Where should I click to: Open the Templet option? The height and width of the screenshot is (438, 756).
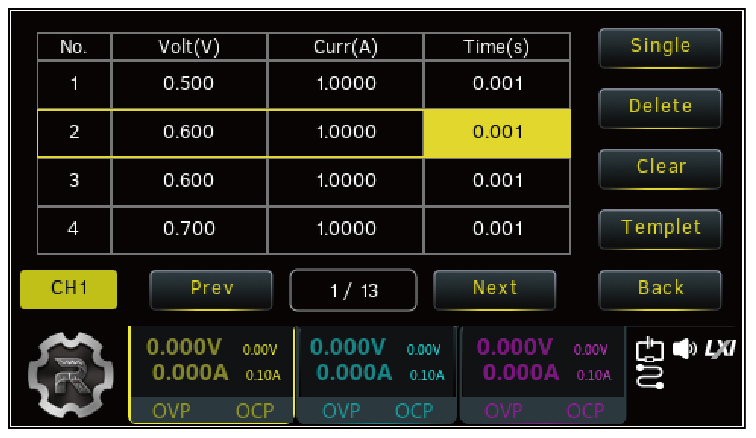[x=660, y=228]
